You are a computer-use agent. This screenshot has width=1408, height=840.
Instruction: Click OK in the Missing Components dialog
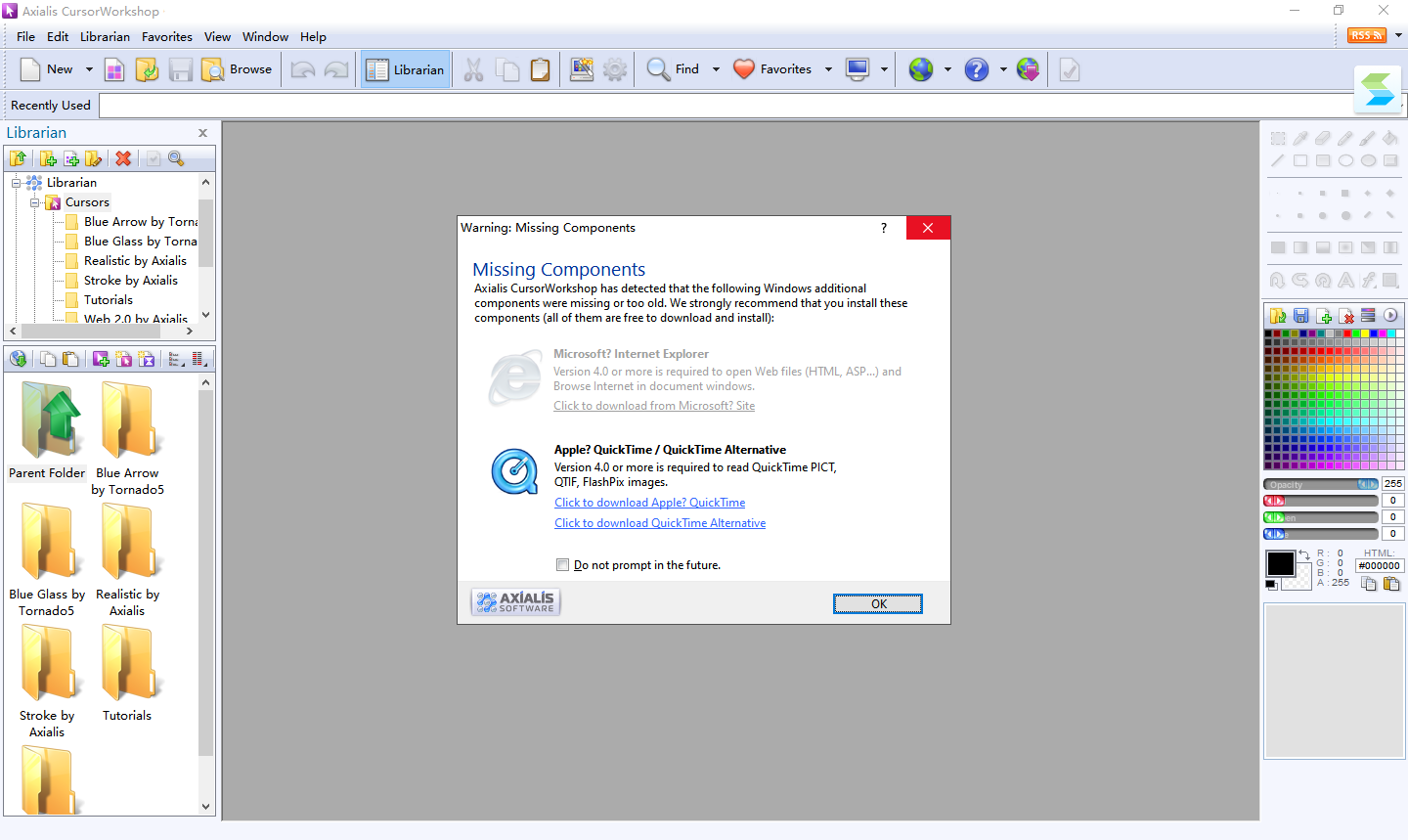878,603
